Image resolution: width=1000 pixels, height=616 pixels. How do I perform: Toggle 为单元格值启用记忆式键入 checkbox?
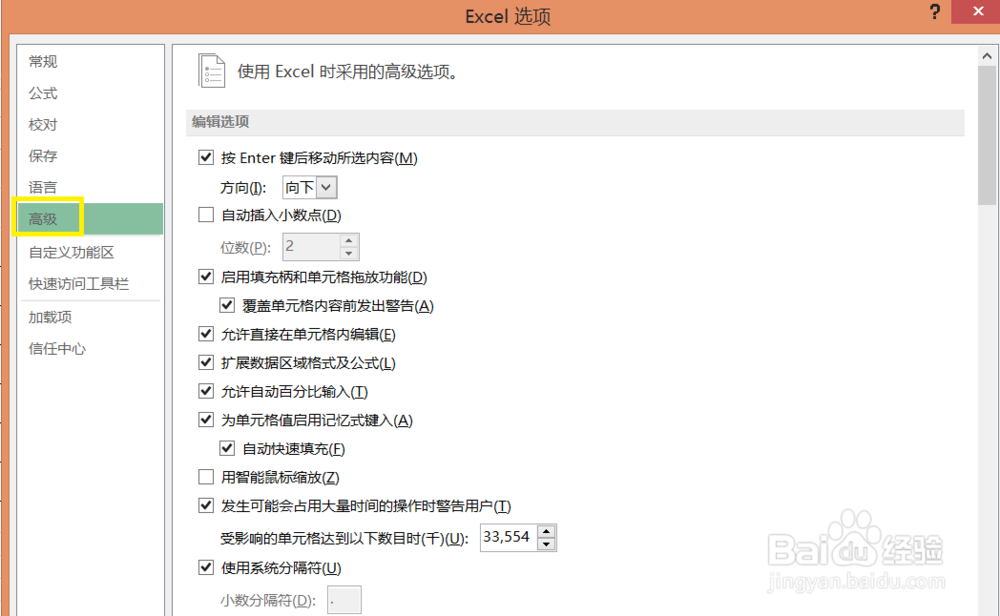coord(205,419)
